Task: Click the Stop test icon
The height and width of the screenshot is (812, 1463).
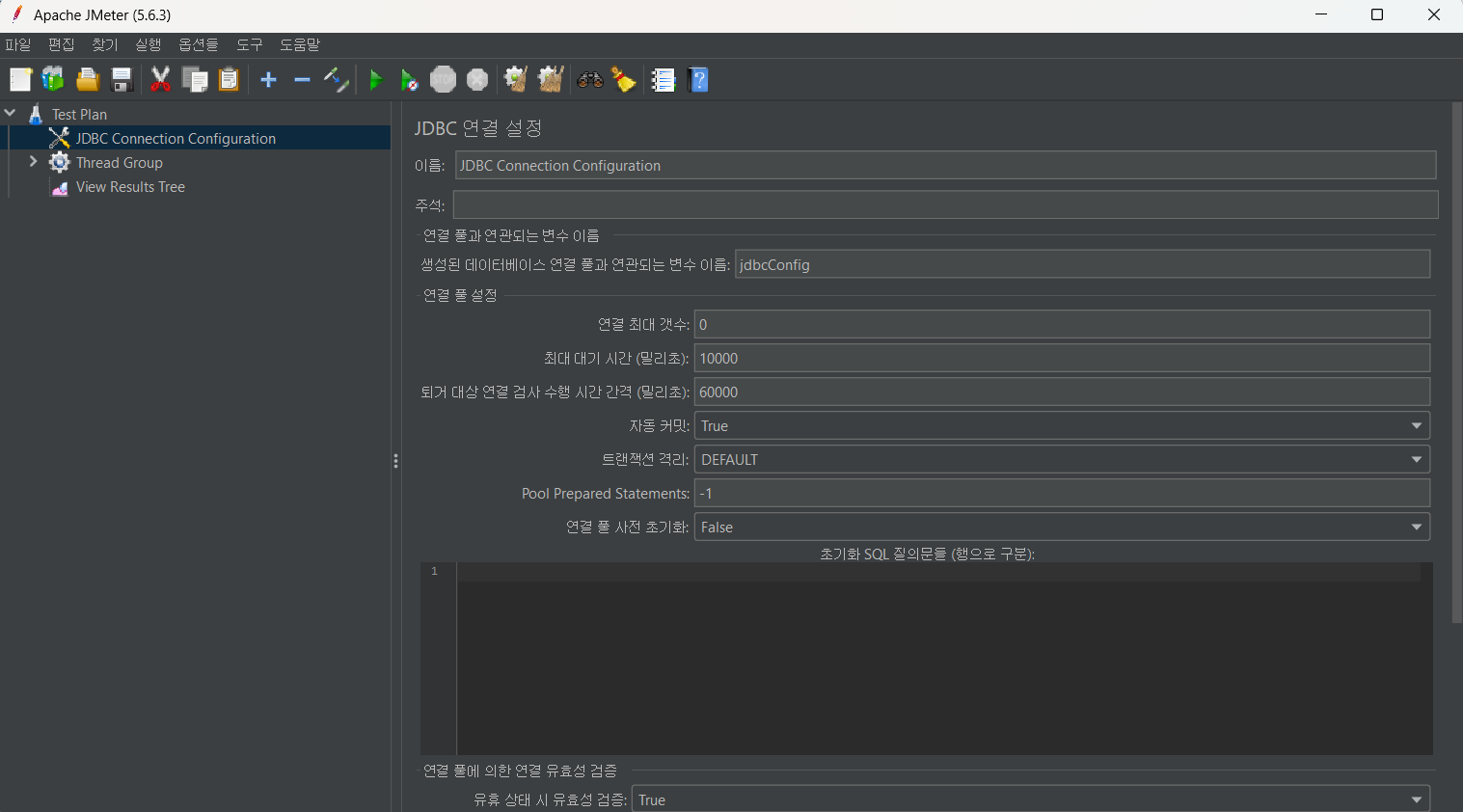Action: click(x=443, y=80)
